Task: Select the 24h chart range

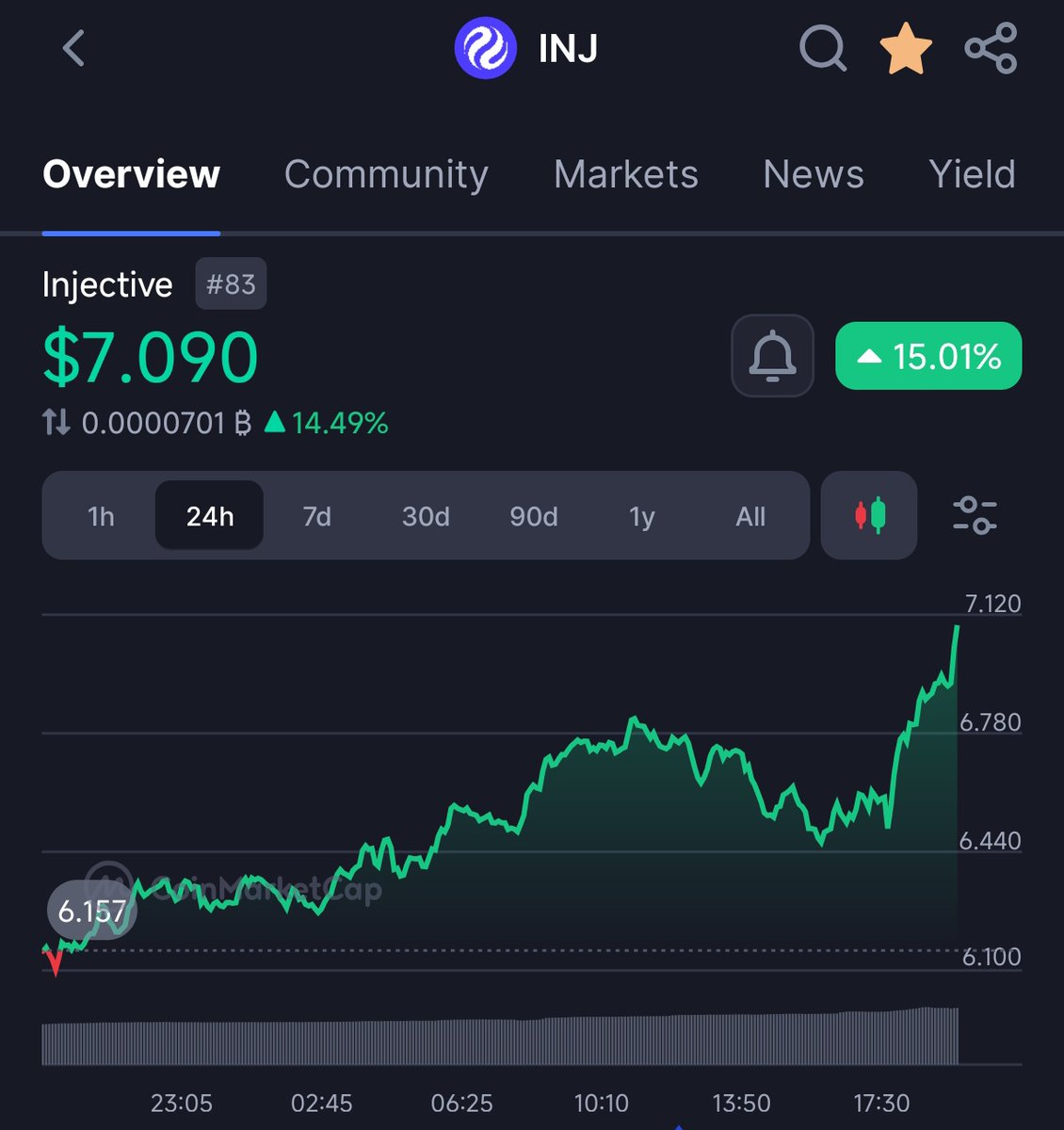Action: coord(209,516)
